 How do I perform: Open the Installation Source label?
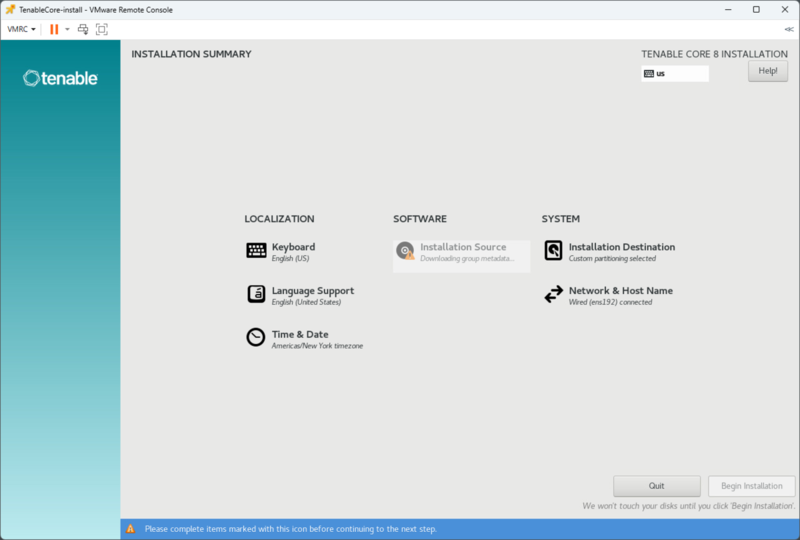click(463, 247)
